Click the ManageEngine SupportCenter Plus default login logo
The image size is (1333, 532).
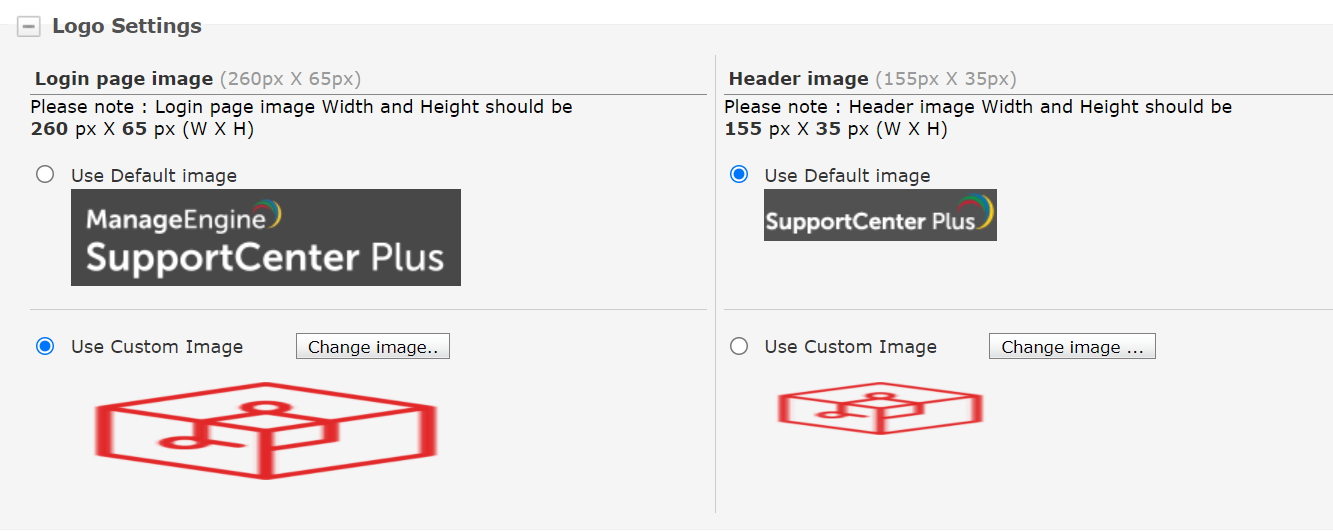pyautogui.click(x=265, y=238)
